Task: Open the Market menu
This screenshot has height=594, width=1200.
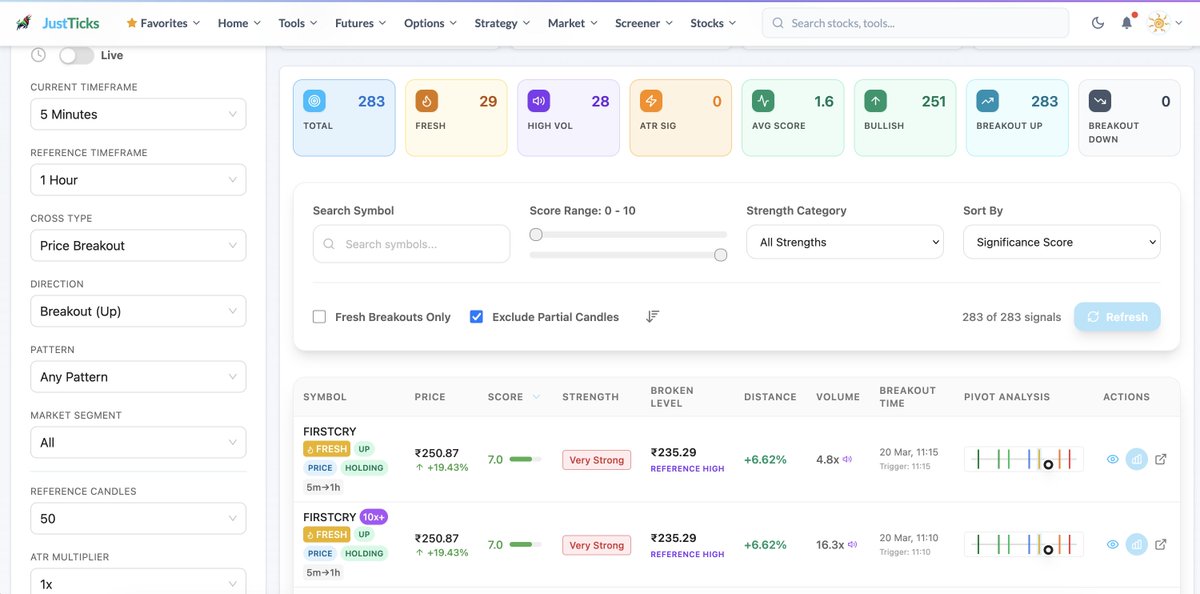Action: 573,23
